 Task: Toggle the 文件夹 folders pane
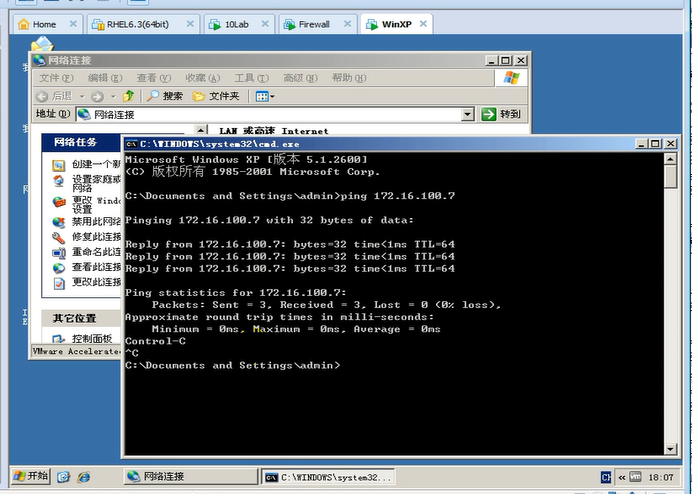point(216,96)
